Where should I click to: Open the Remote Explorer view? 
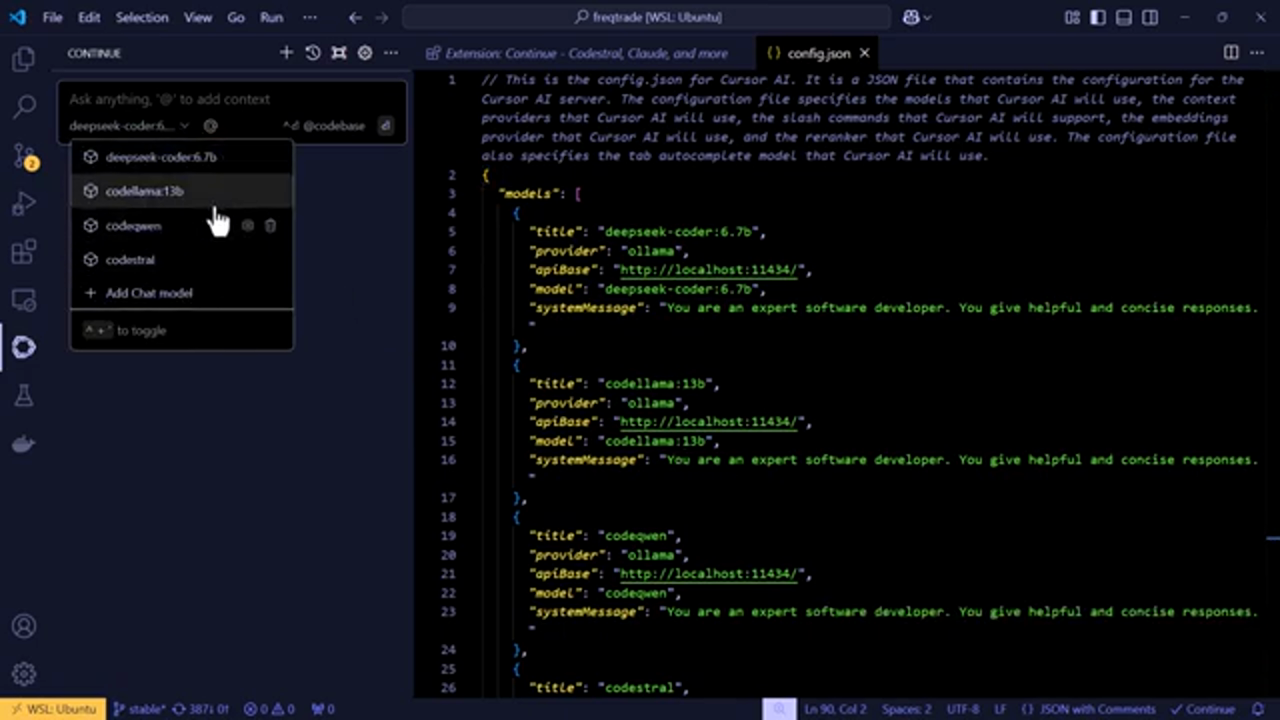pos(24,299)
